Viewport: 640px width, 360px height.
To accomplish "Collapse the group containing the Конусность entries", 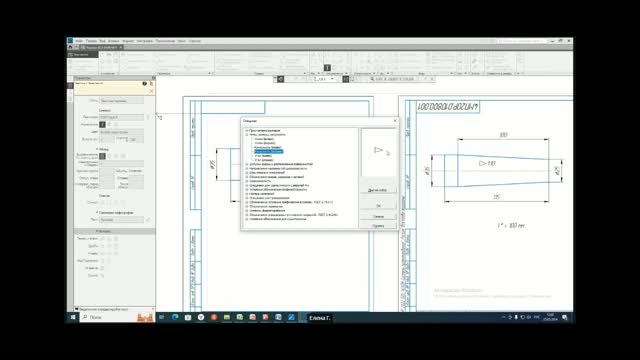I will [x=247, y=135].
